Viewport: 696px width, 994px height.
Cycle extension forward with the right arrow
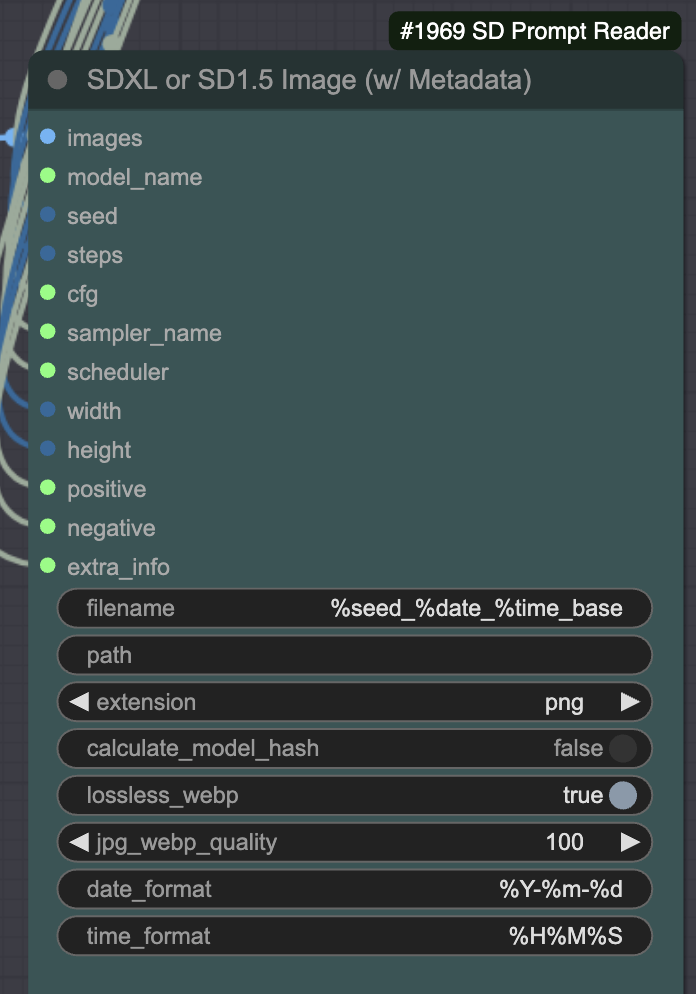coord(632,702)
